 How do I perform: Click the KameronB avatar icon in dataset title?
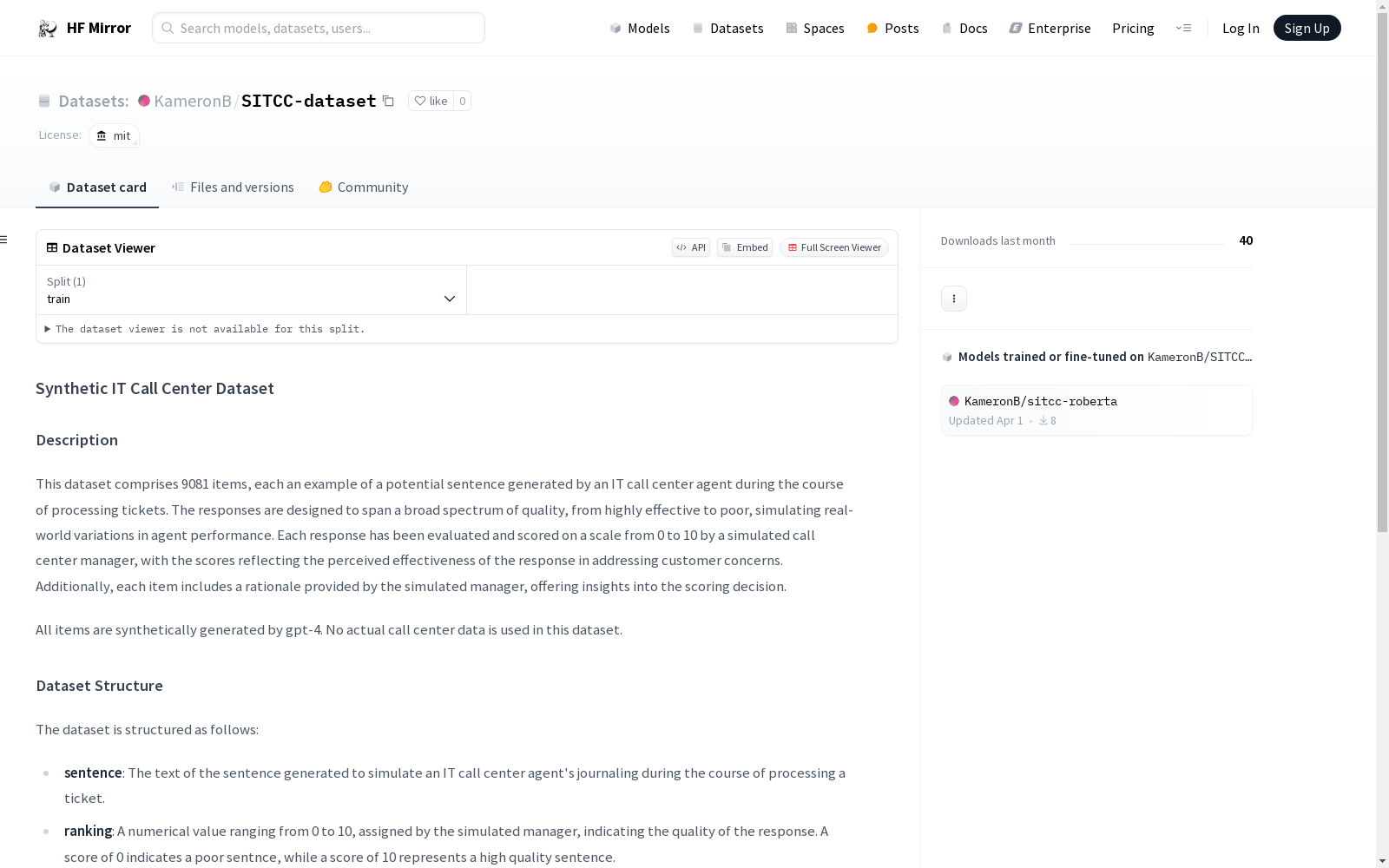pyautogui.click(x=144, y=101)
